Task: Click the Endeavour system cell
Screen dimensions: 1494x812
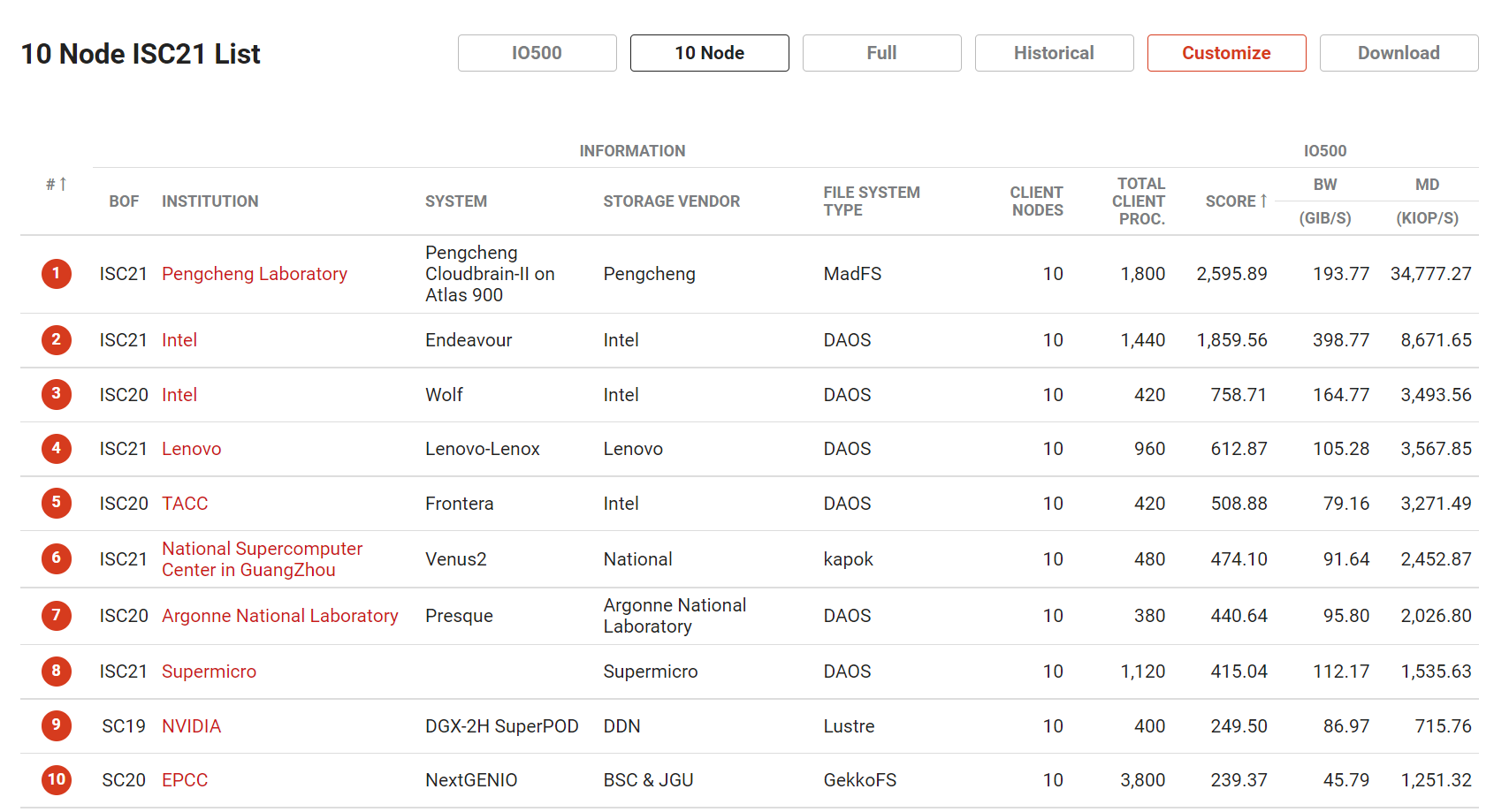Action: 469,340
